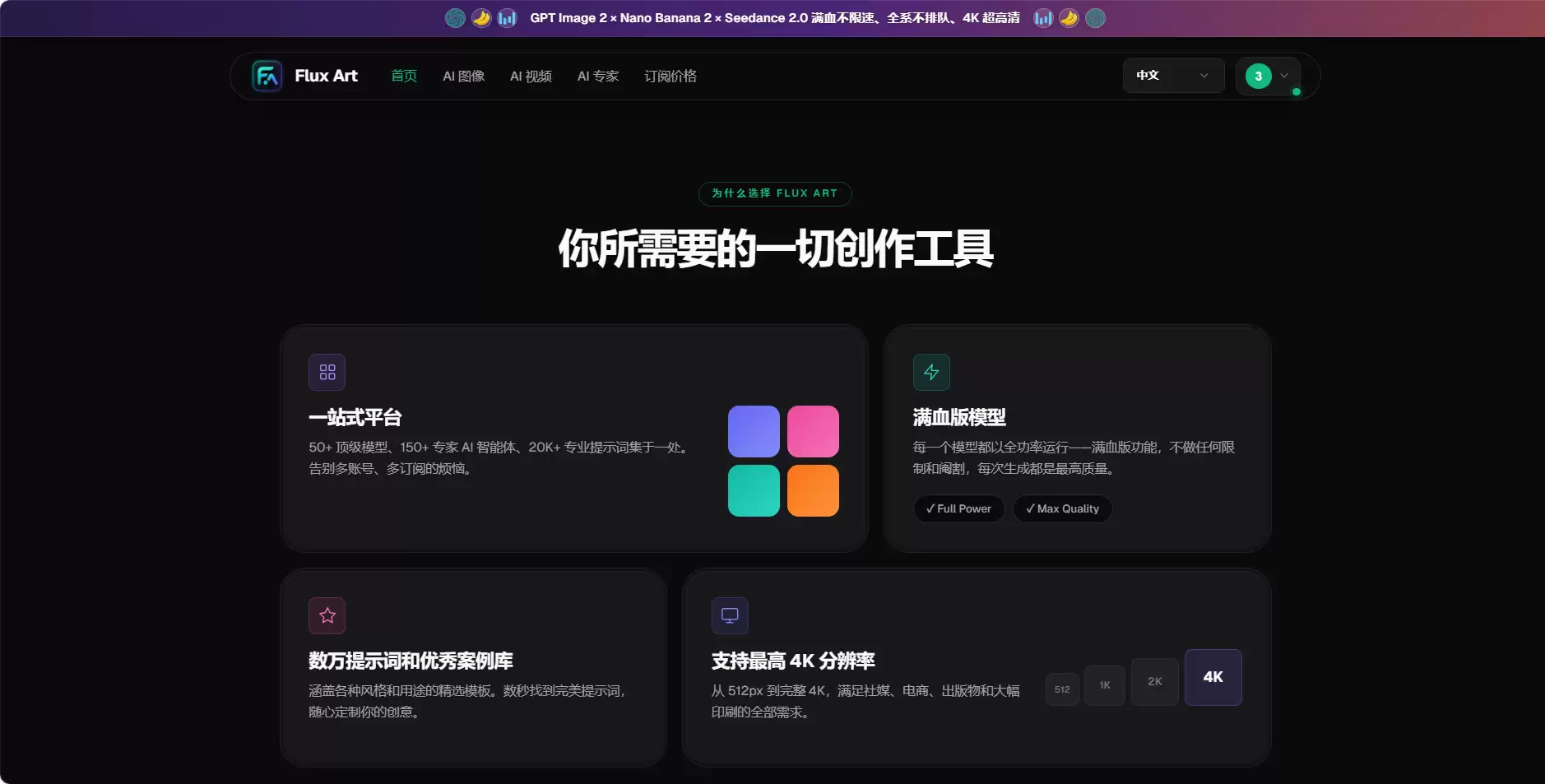Click the bar-chart icon left of banner text

pyautogui.click(x=508, y=18)
